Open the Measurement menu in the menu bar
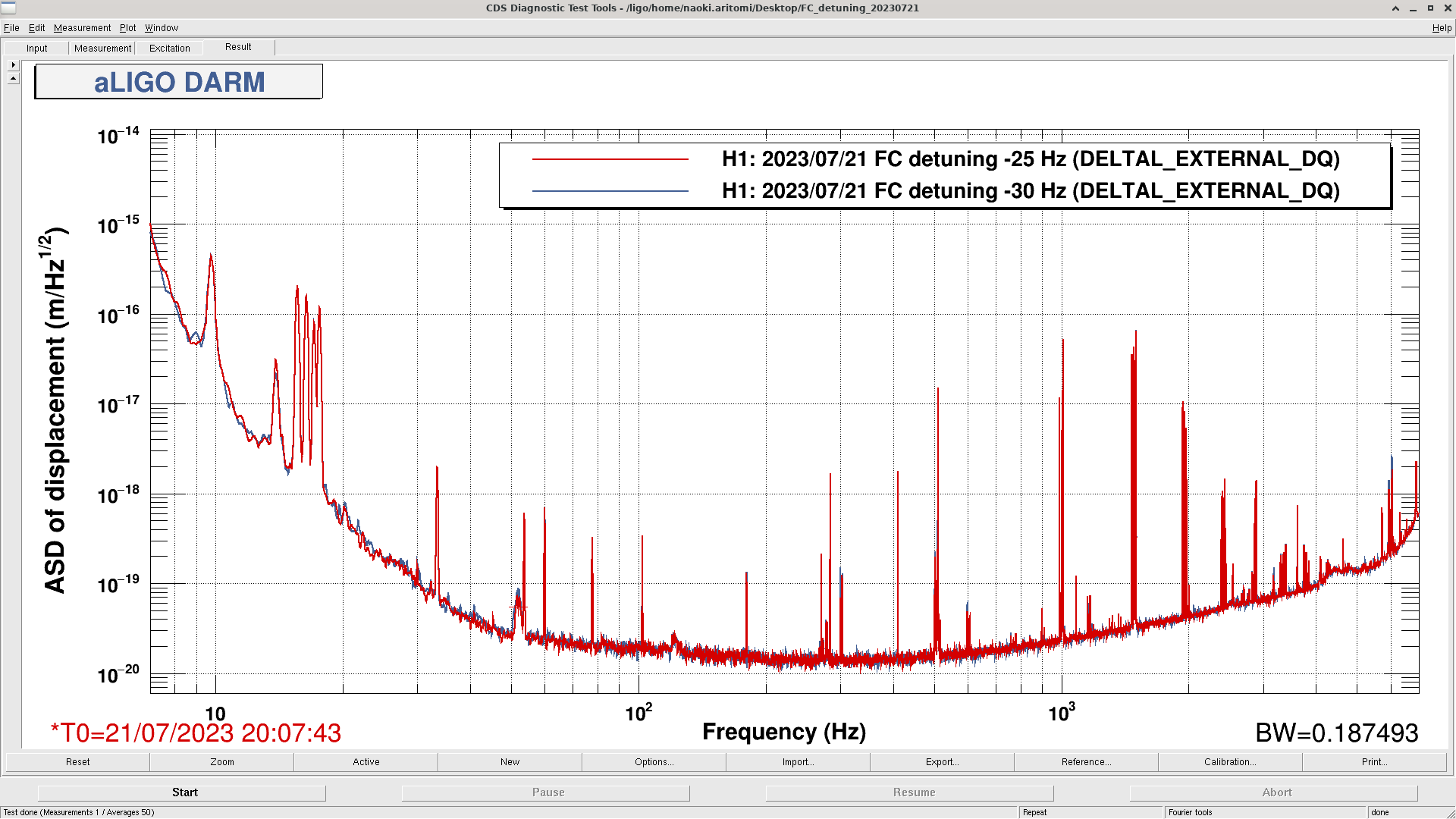Screen dimensions: 1456x819 tap(82, 28)
